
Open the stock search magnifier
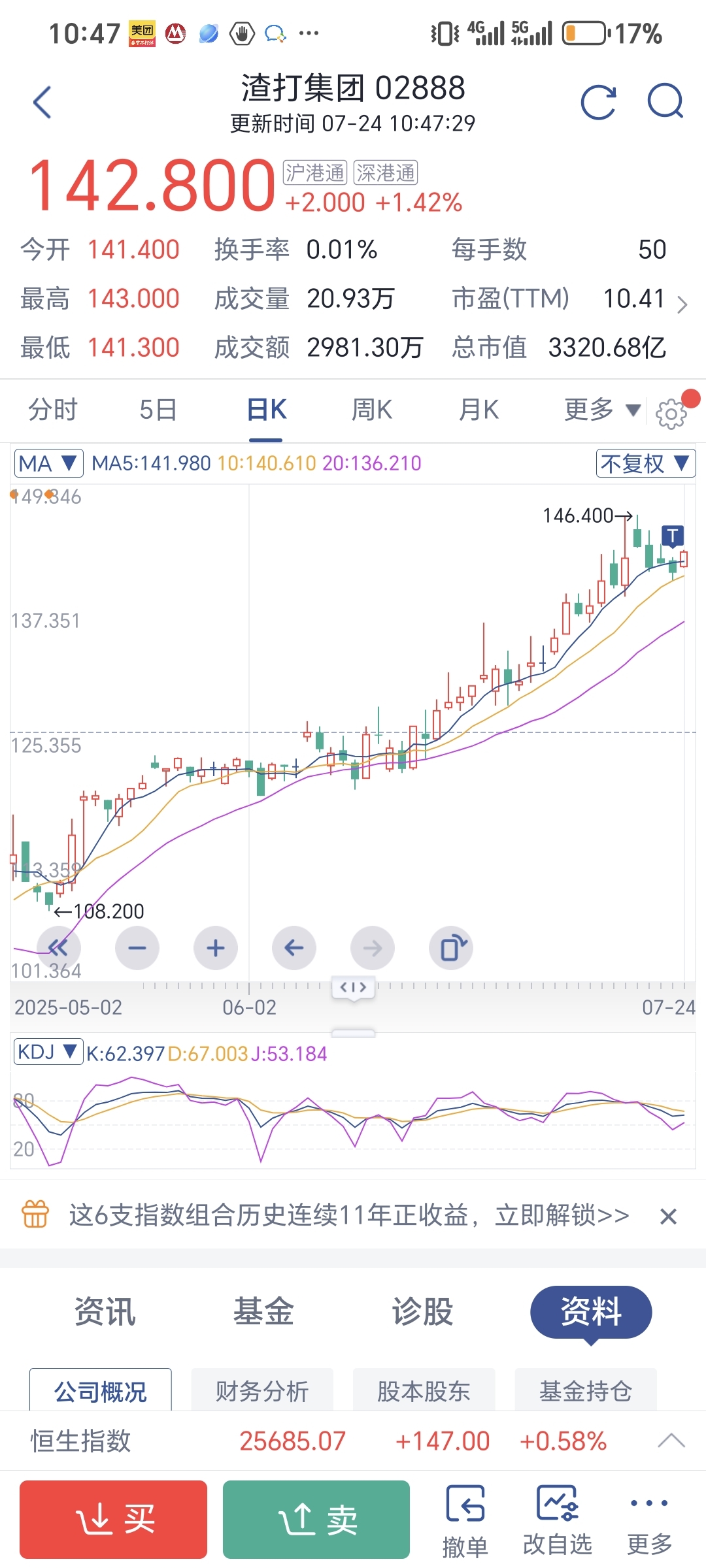coord(665,102)
